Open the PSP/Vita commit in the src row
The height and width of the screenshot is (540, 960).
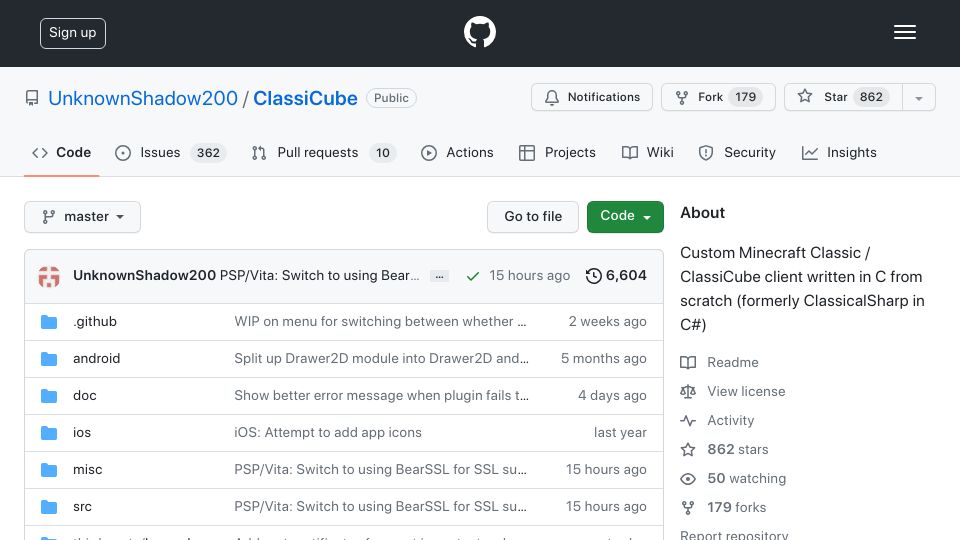point(380,506)
